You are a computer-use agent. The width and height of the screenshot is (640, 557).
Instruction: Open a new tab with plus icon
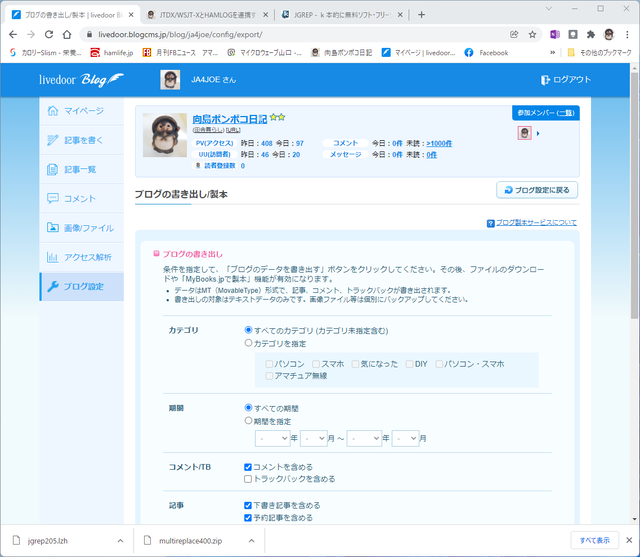(x=422, y=15)
